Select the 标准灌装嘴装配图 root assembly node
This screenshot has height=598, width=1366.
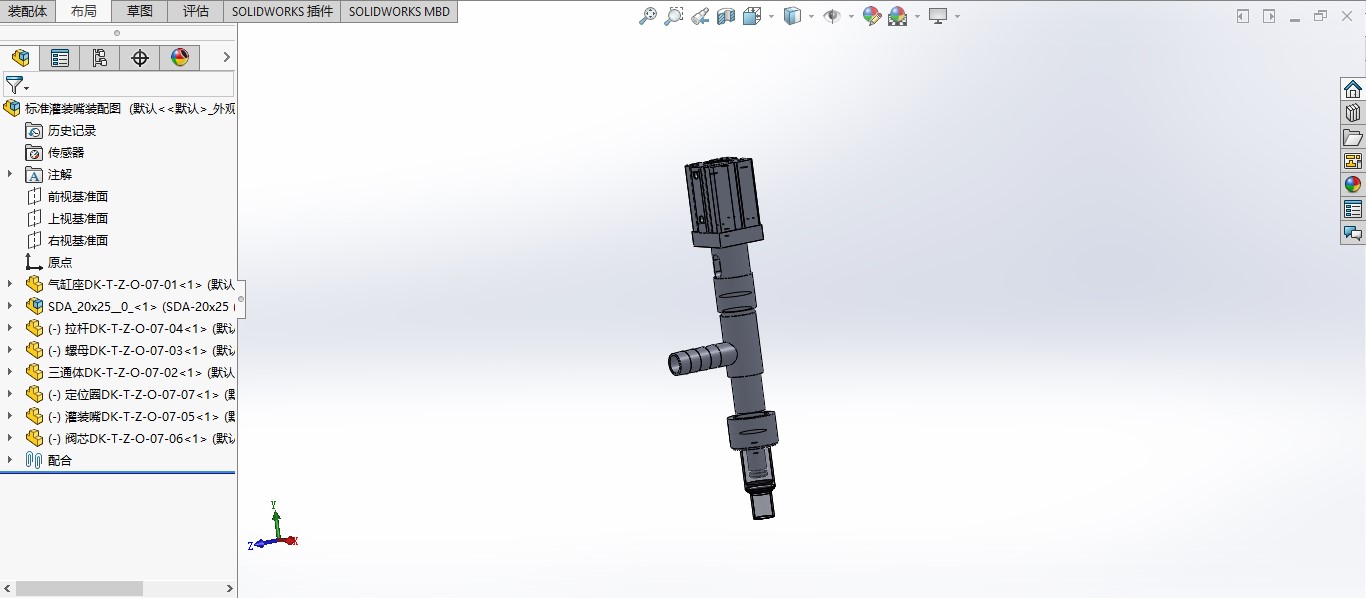120,108
